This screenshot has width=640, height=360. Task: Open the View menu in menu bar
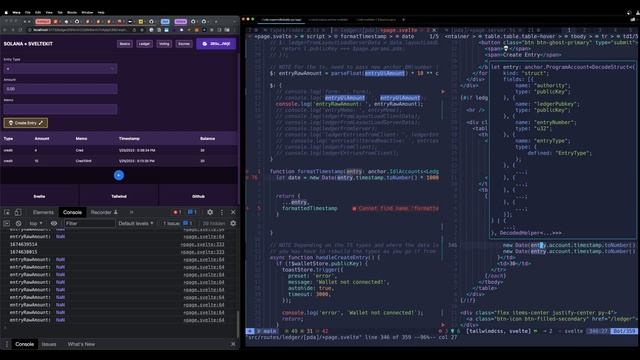[x=49, y=12]
